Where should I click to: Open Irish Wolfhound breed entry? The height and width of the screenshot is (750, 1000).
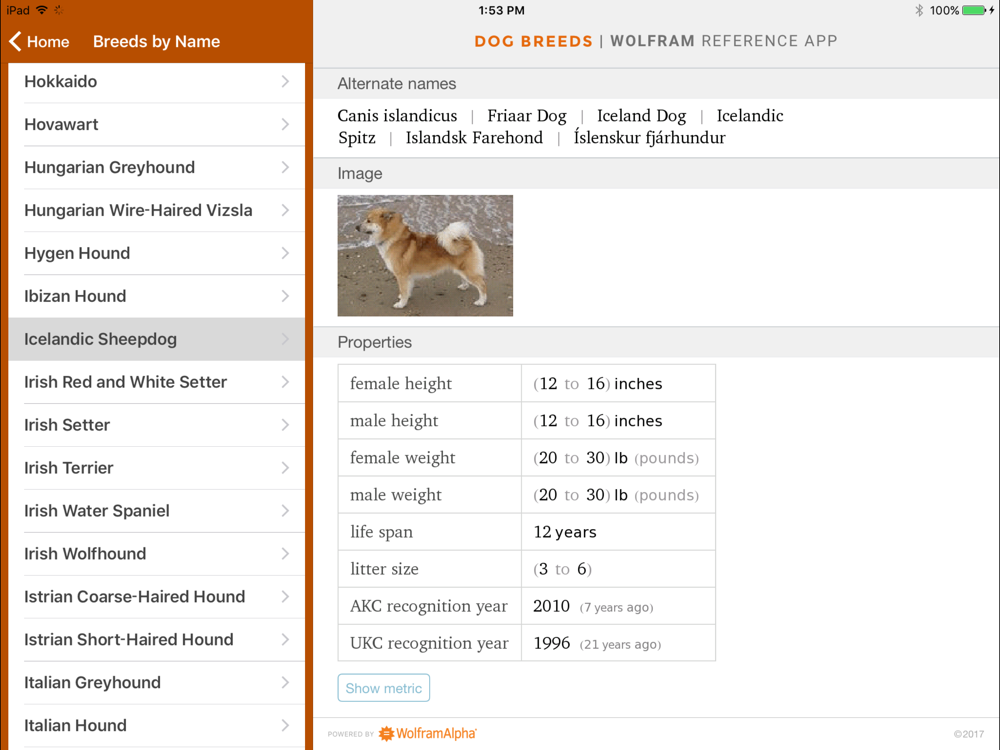(x=157, y=554)
